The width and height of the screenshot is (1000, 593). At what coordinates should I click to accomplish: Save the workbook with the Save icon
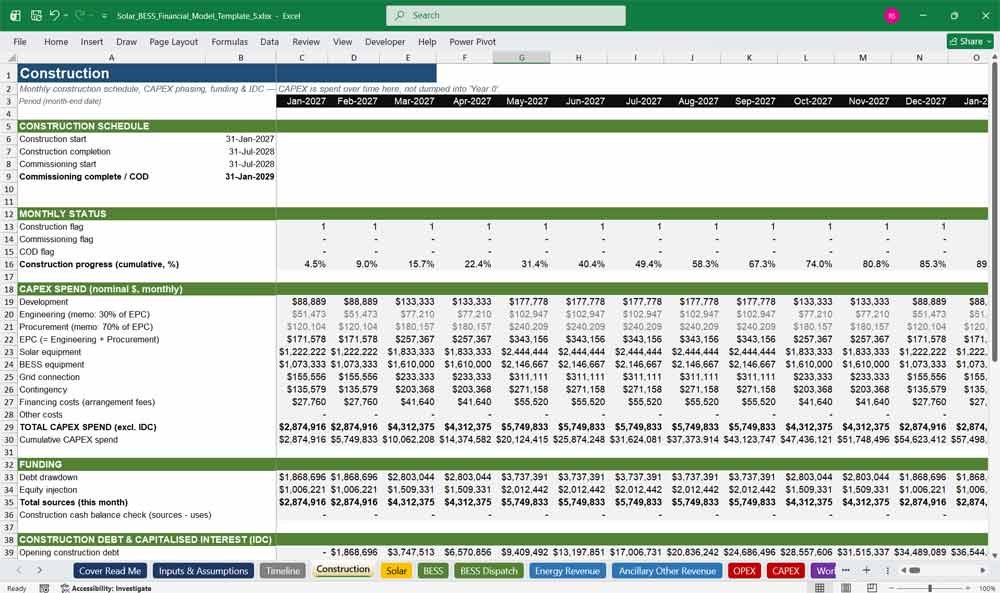tap(36, 15)
